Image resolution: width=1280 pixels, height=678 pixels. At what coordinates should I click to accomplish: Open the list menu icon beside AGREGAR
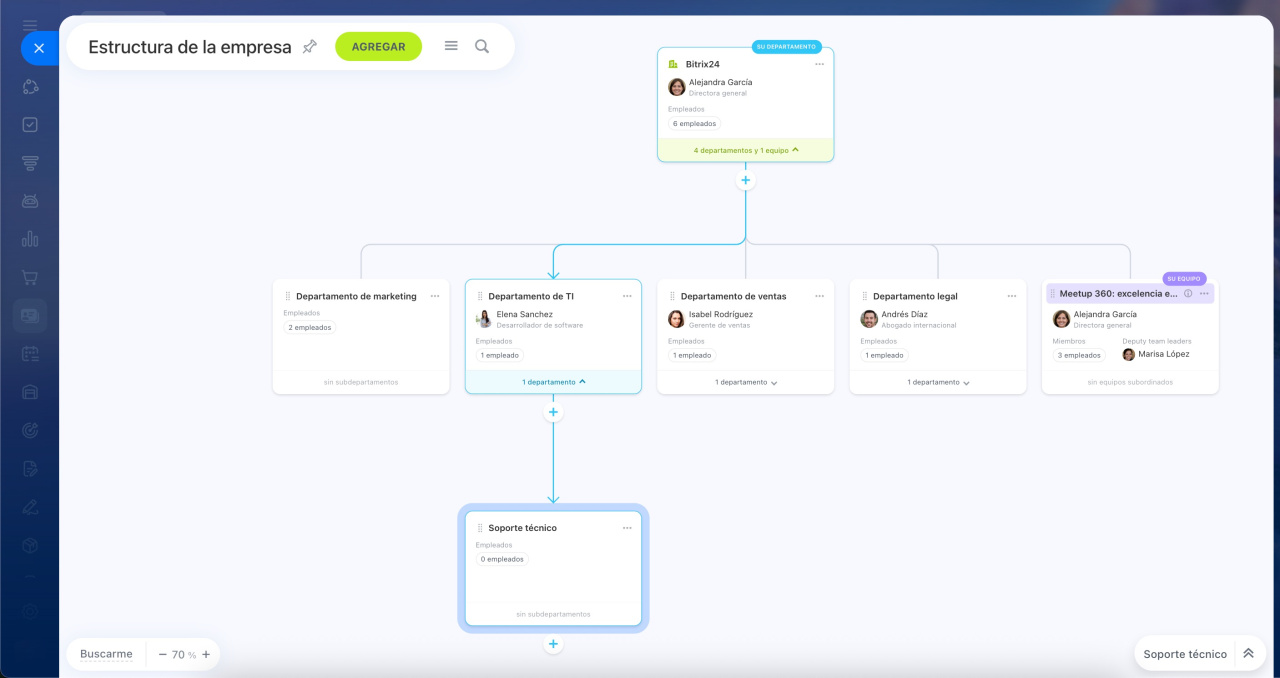pyautogui.click(x=451, y=46)
